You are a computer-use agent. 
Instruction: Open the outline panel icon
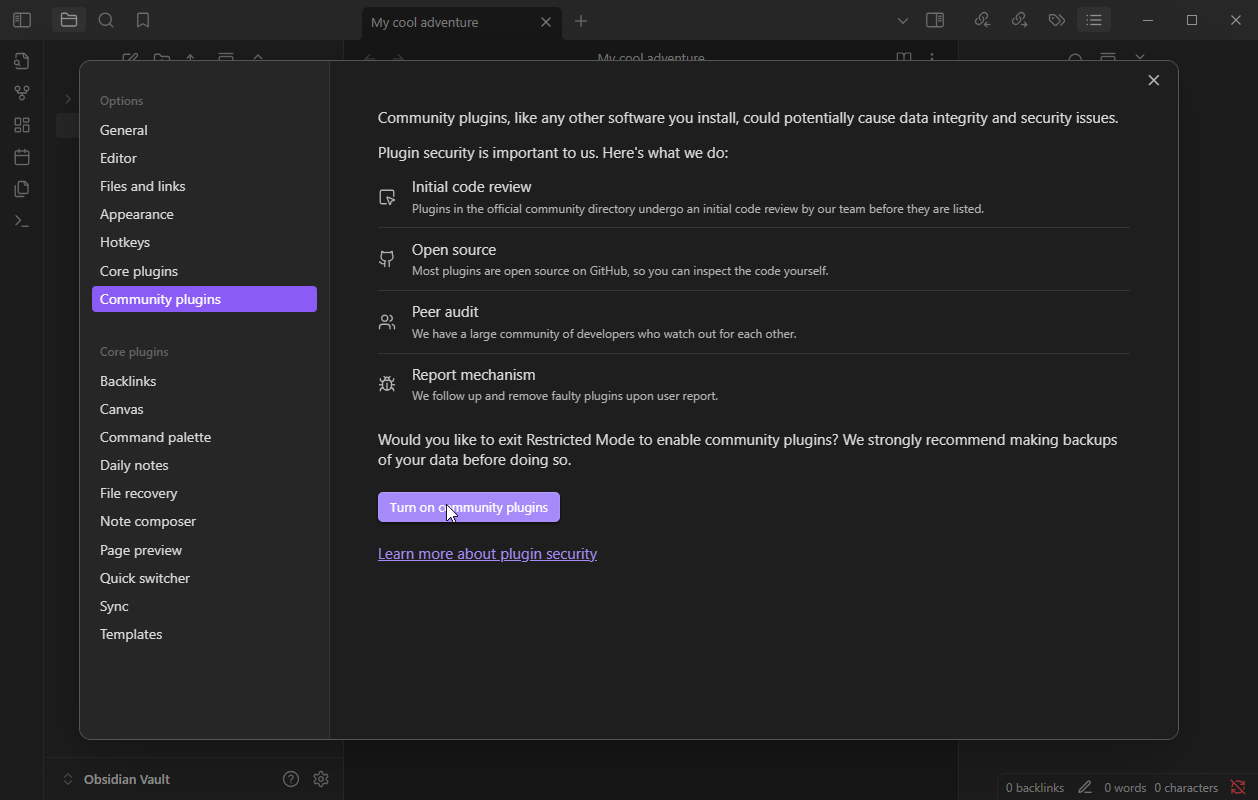[x=1094, y=20]
